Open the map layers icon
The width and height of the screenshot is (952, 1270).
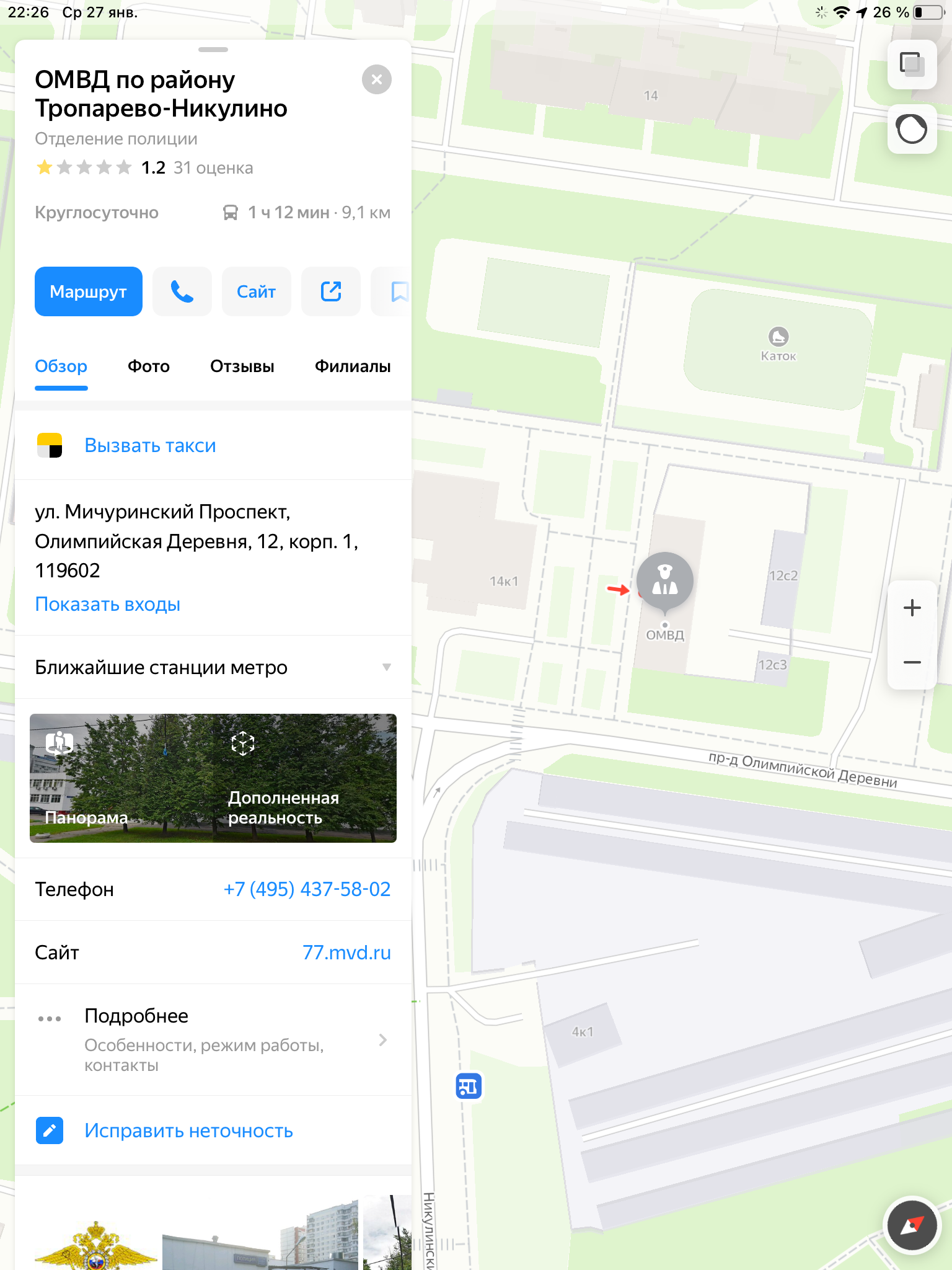(x=912, y=64)
